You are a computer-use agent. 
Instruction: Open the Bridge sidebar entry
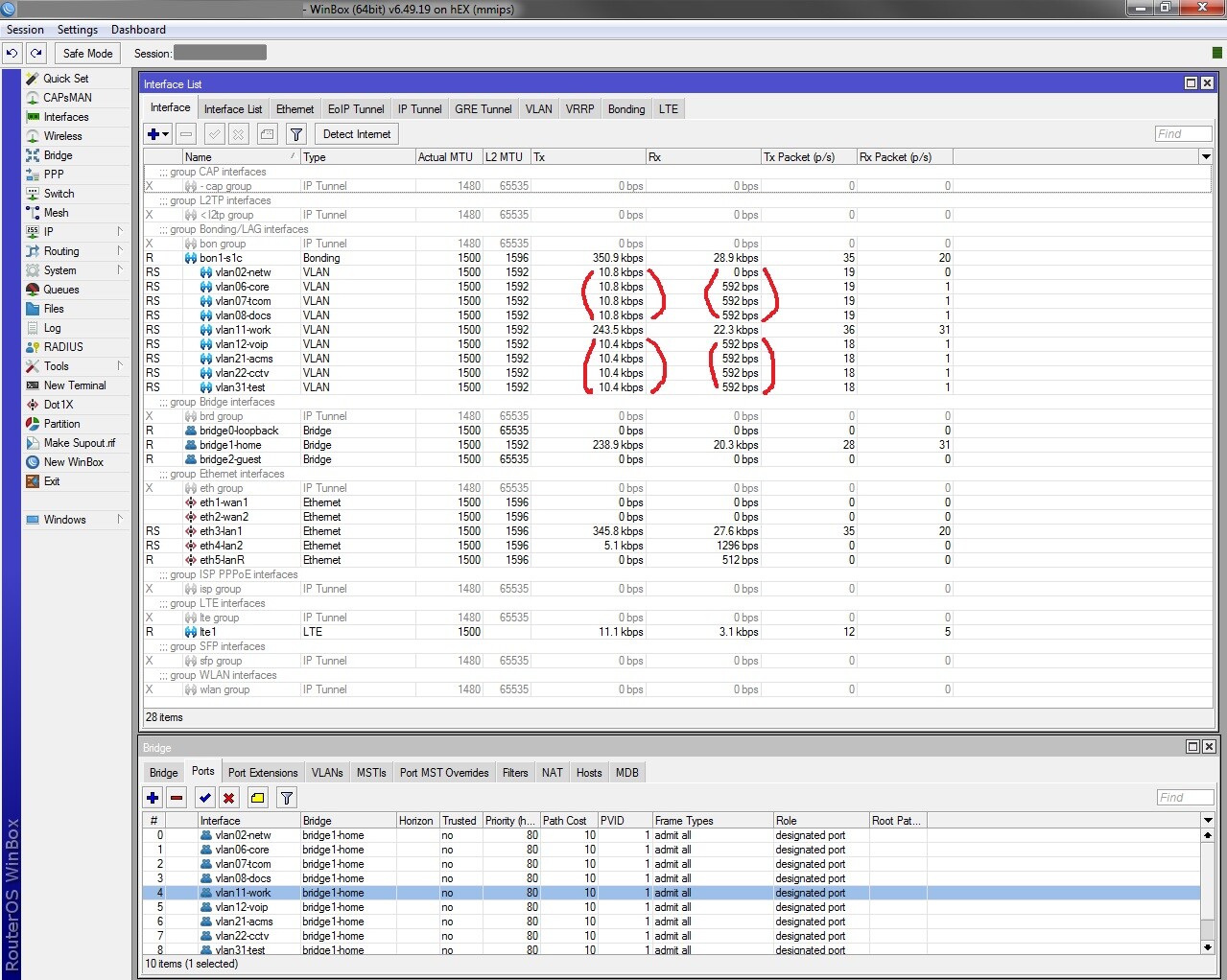(x=58, y=155)
